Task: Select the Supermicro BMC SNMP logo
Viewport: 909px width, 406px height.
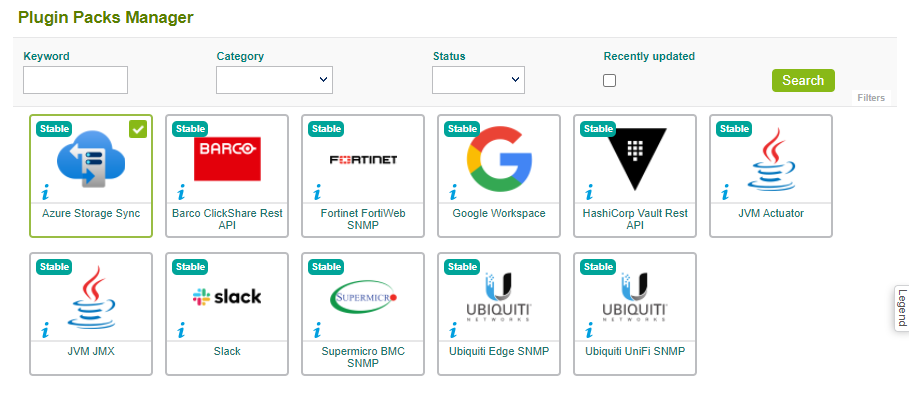Action: [x=363, y=298]
